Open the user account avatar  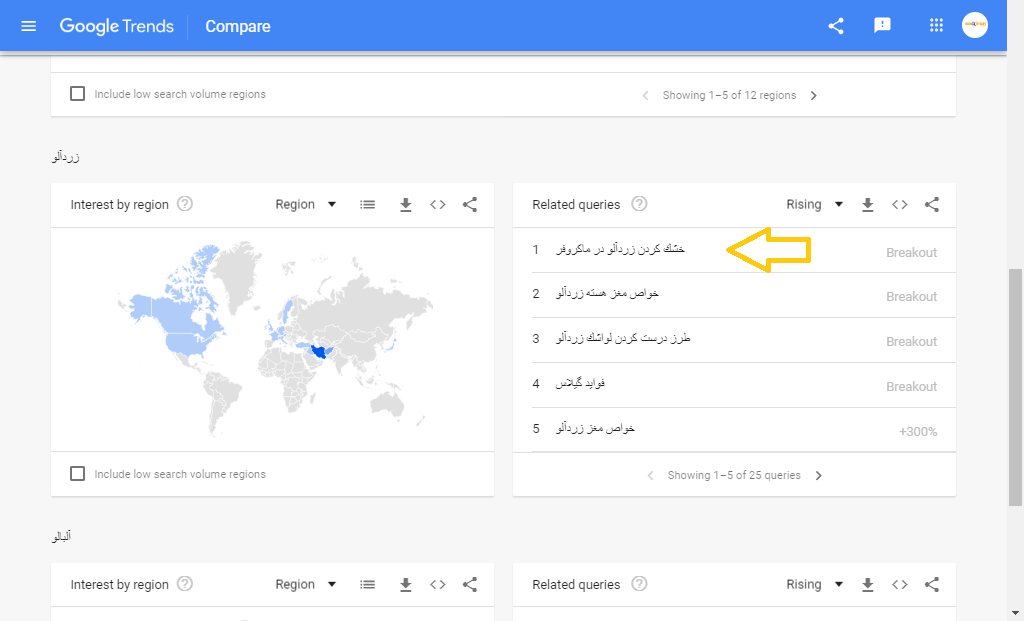pyautogui.click(x=975, y=26)
